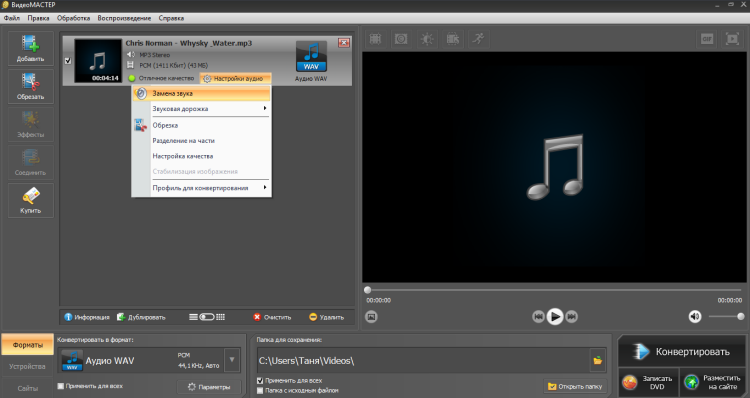Choose Разделение на части menu entry

tap(201, 141)
